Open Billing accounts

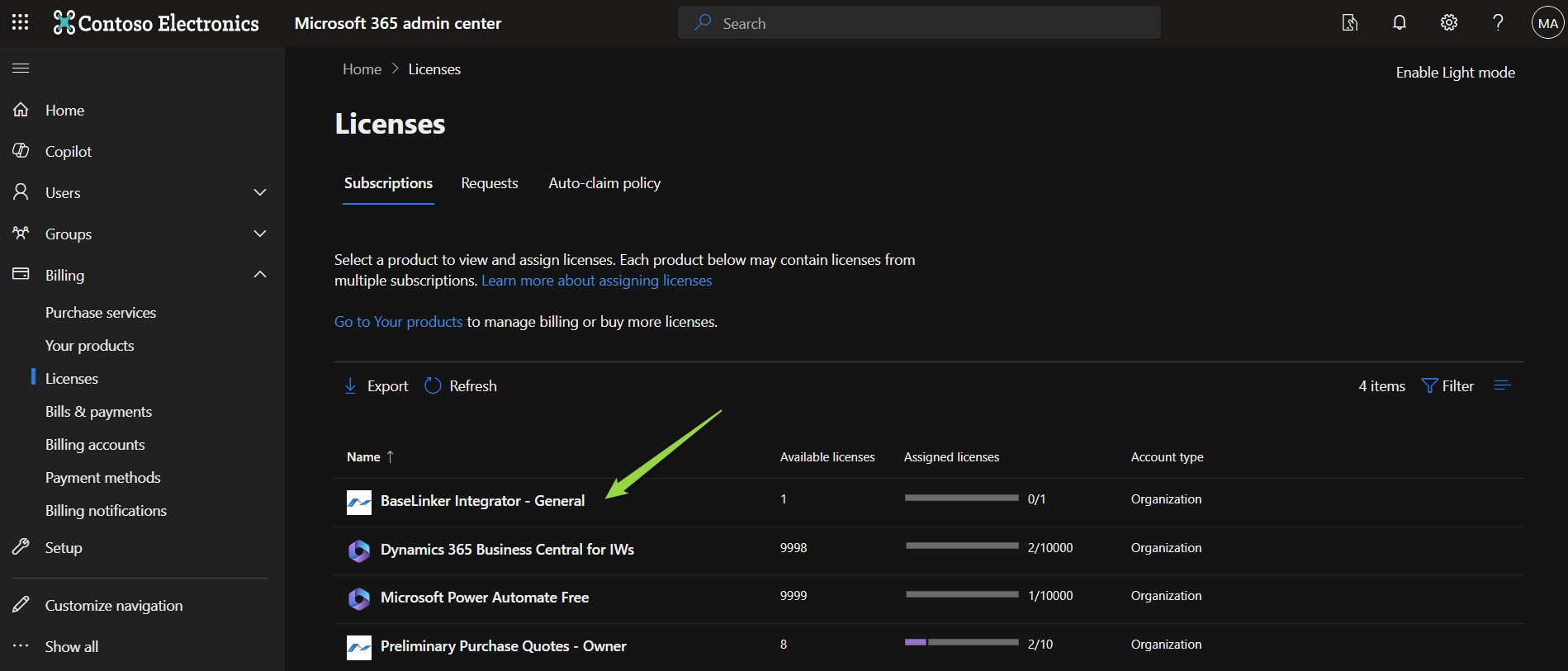(x=95, y=445)
